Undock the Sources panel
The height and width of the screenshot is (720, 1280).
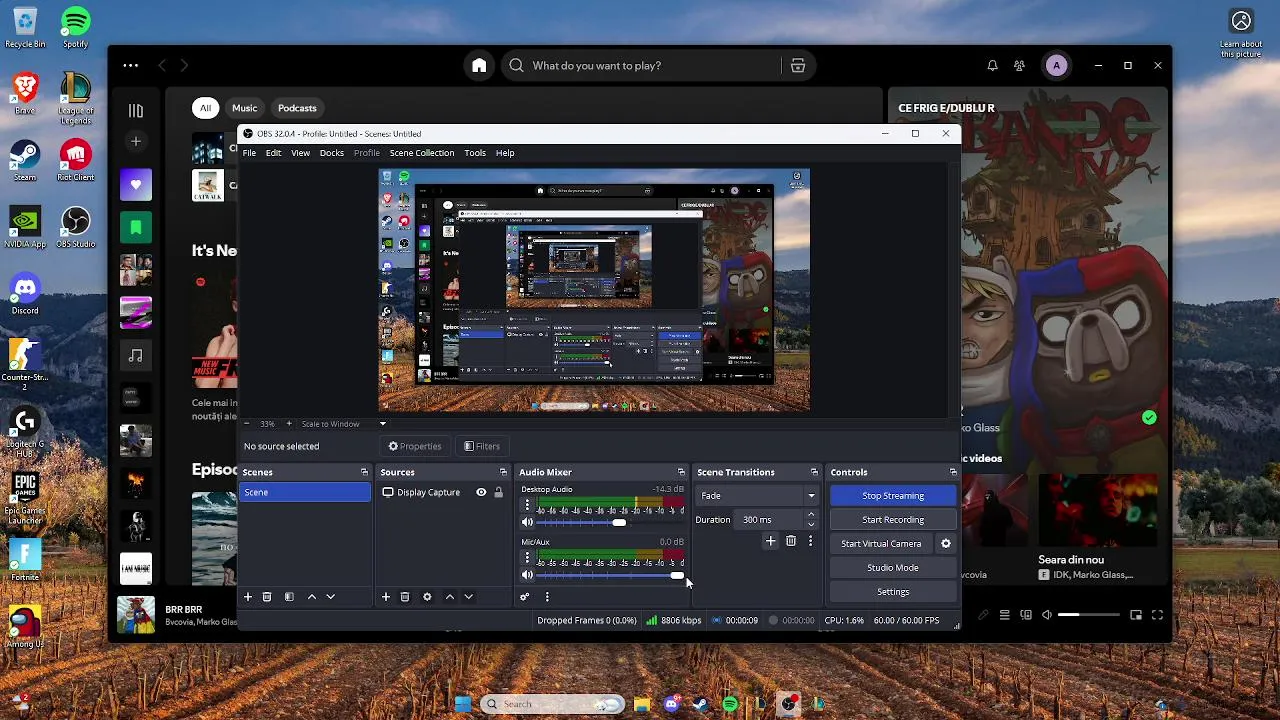tap(503, 472)
